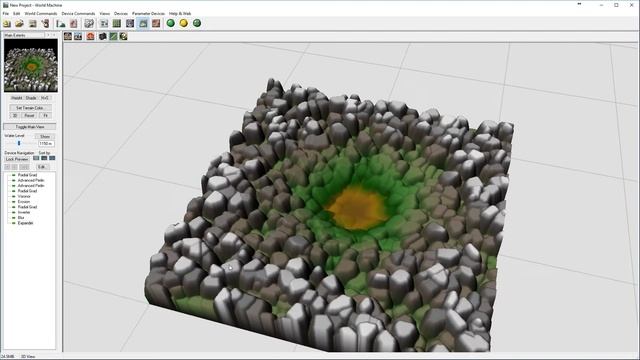Switch preview to HxS mode
This screenshot has width=640, height=360.
click(45, 98)
